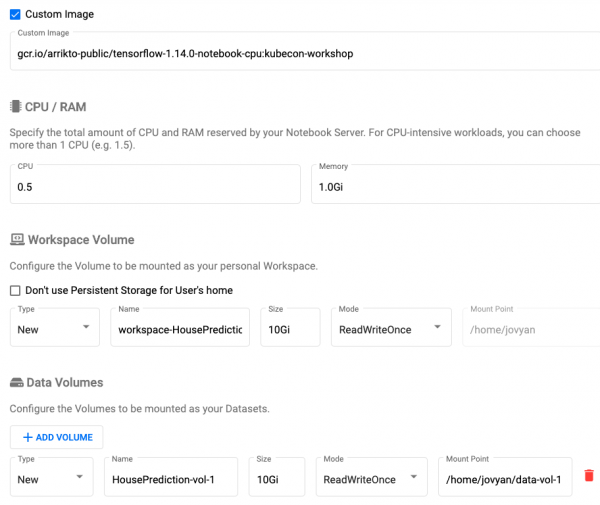Expand the data volume Mode dropdown
The width and height of the screenshot is (600, 505).
coord(370,479)
